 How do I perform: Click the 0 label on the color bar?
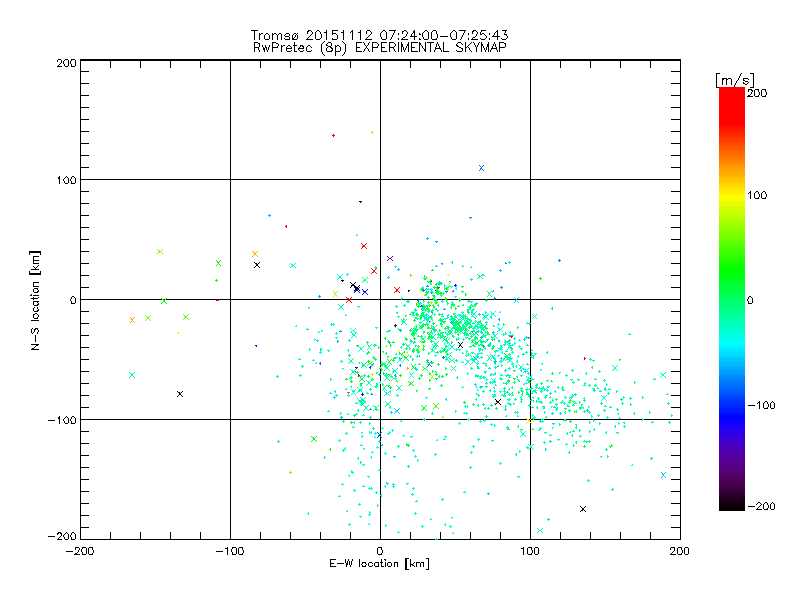pyautogui.click(x=750, y=300)
